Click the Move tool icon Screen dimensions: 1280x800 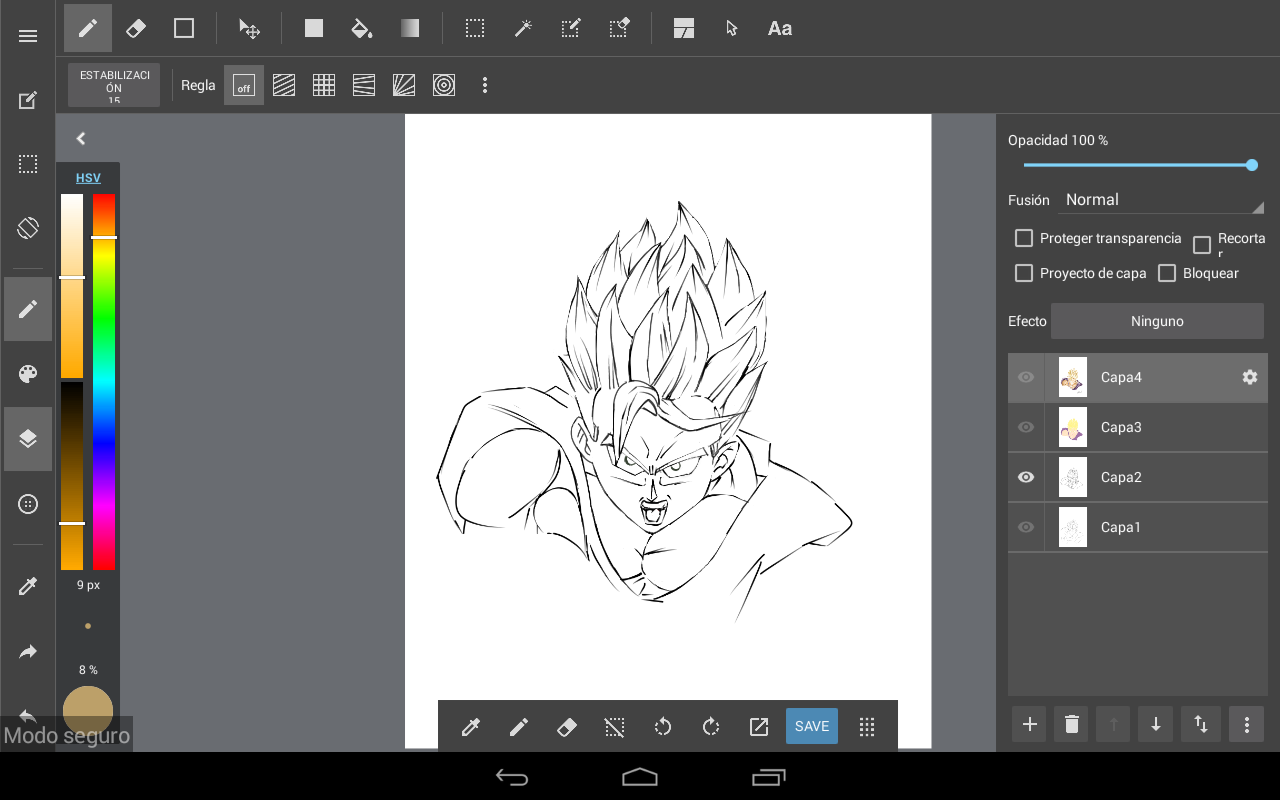249,28
